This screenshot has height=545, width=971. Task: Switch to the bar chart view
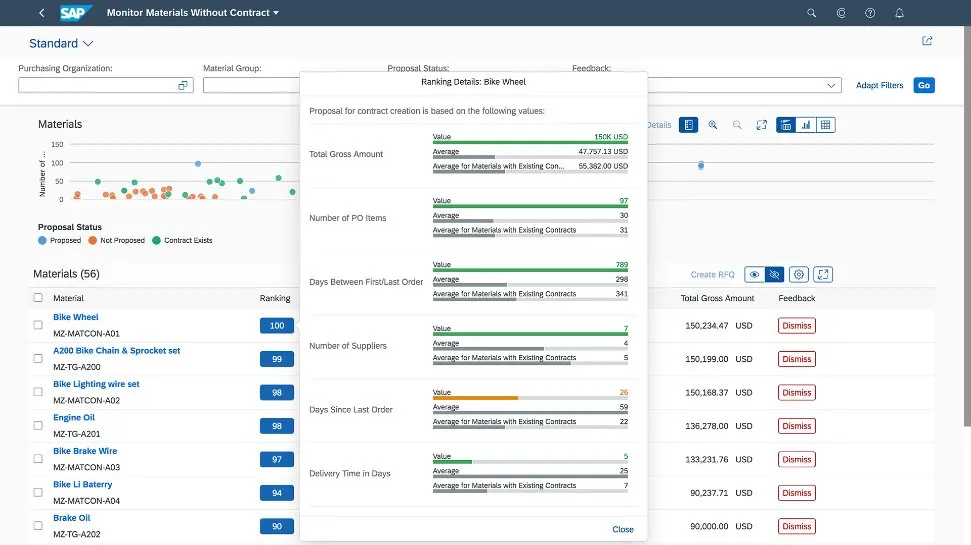coord(805,125)
